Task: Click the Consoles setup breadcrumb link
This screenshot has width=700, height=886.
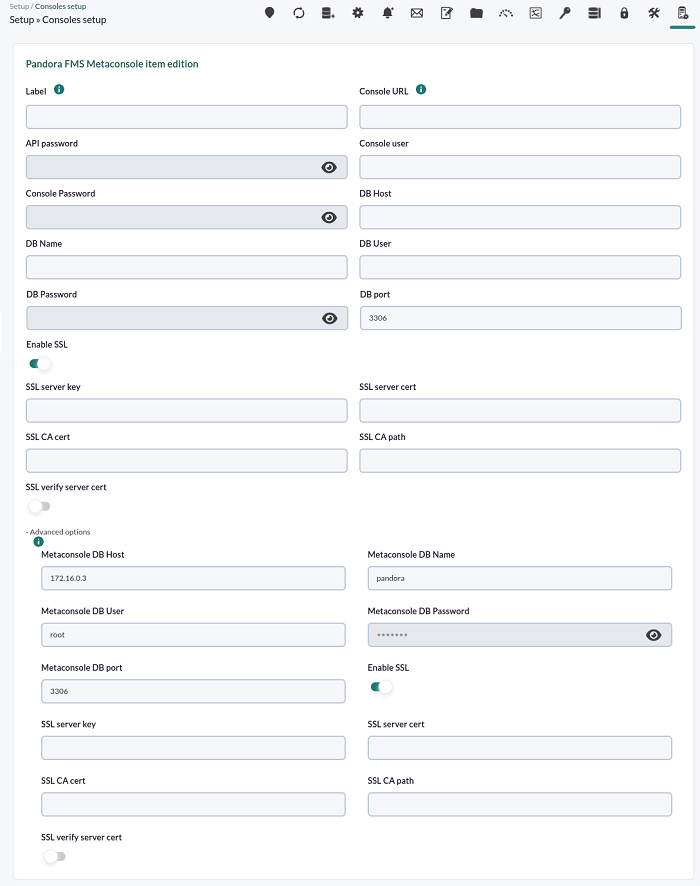Action: (61, 6)
